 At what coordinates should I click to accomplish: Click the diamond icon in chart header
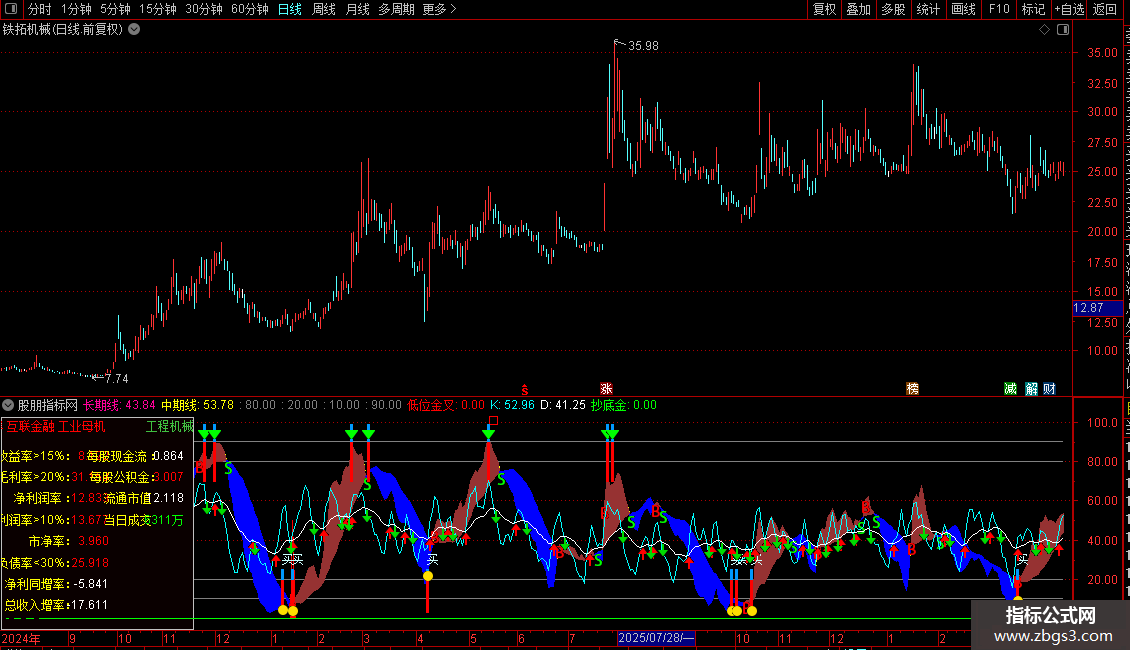(x=1044, y=30)
